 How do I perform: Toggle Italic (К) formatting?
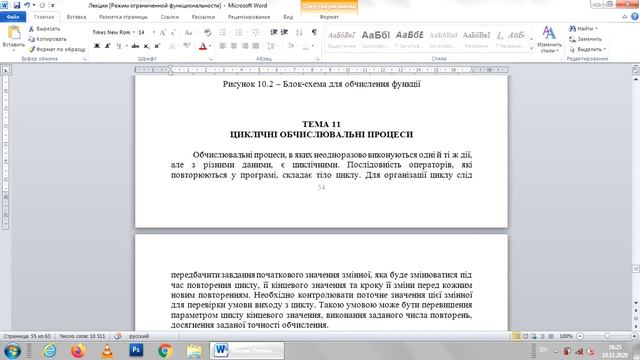[107, 46]
